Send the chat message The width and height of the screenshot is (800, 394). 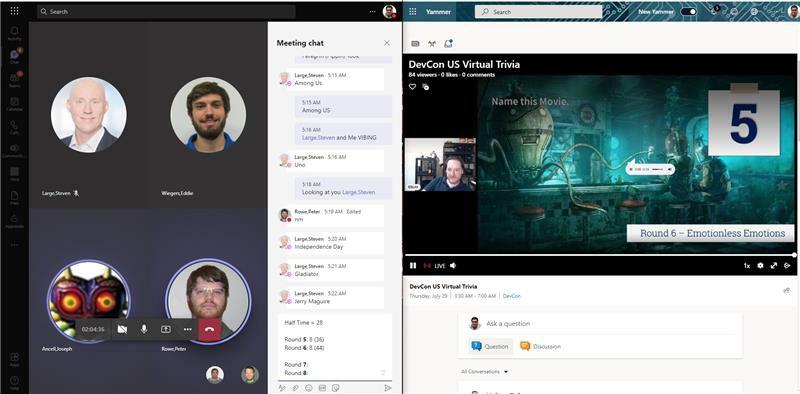point(387,388)
